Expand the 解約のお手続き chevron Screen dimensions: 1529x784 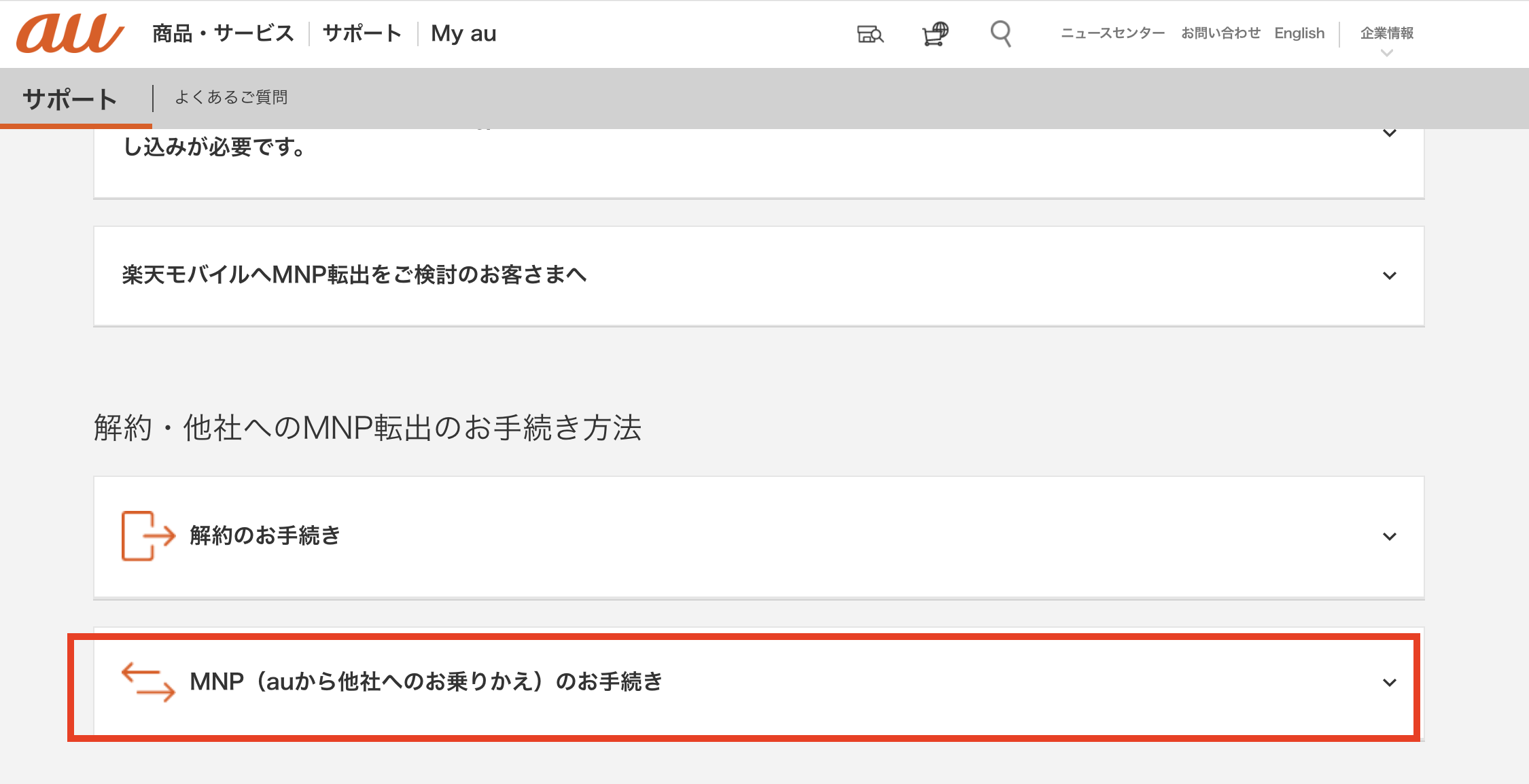(1390, 537)
